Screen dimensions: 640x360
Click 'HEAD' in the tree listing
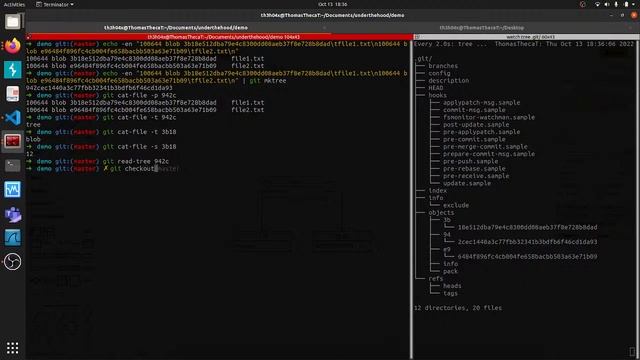pyautogui.click(x=436, y=88)
